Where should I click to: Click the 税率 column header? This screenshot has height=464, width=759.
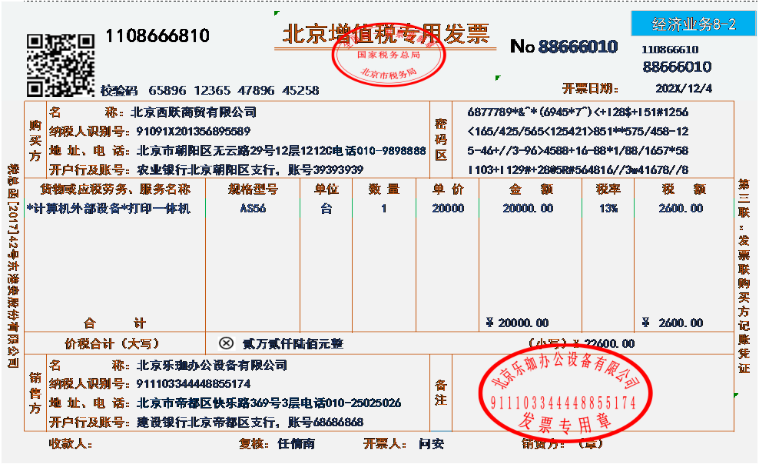[608, 189]
